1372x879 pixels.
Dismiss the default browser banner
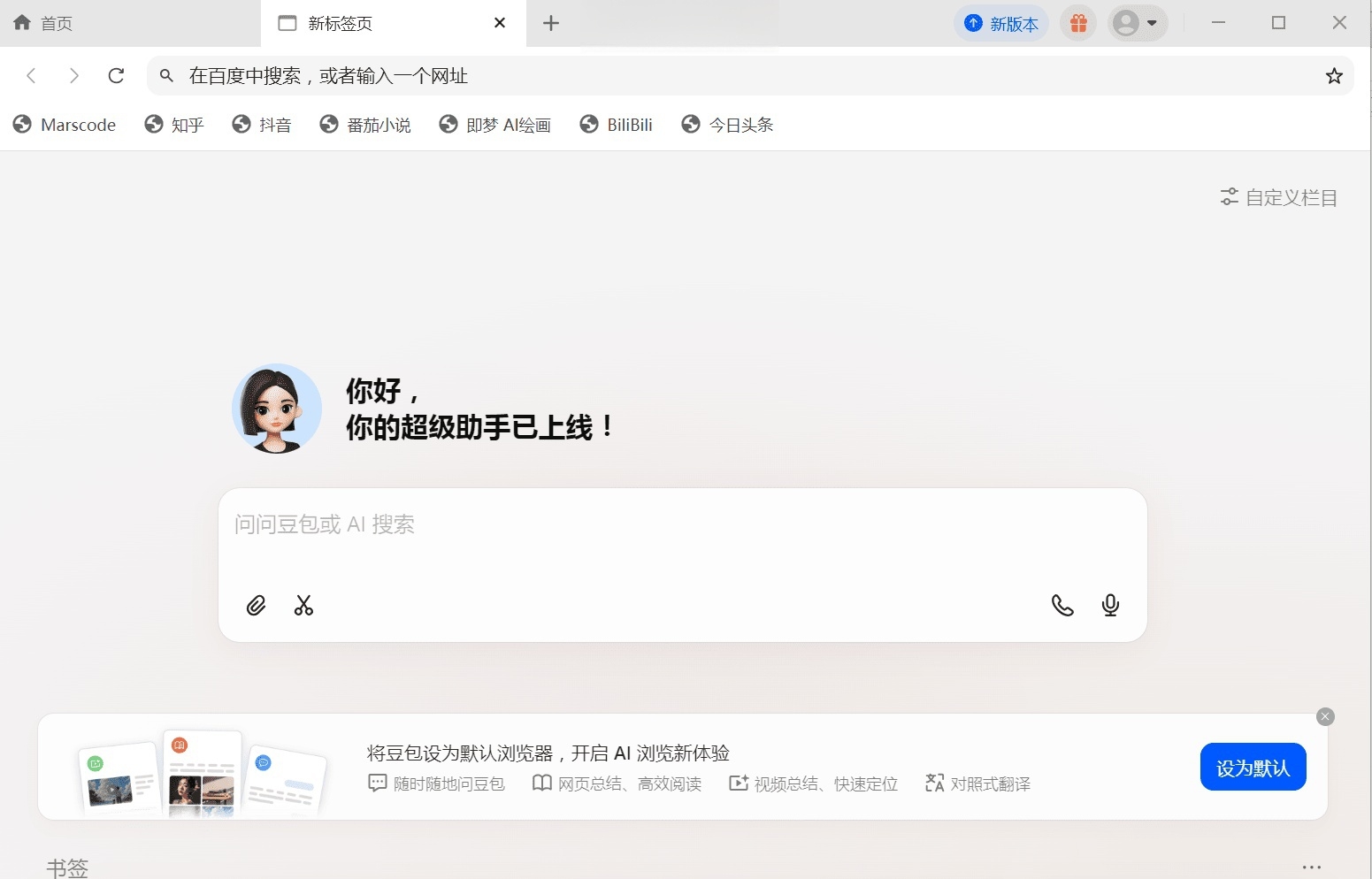[1325, 716]
